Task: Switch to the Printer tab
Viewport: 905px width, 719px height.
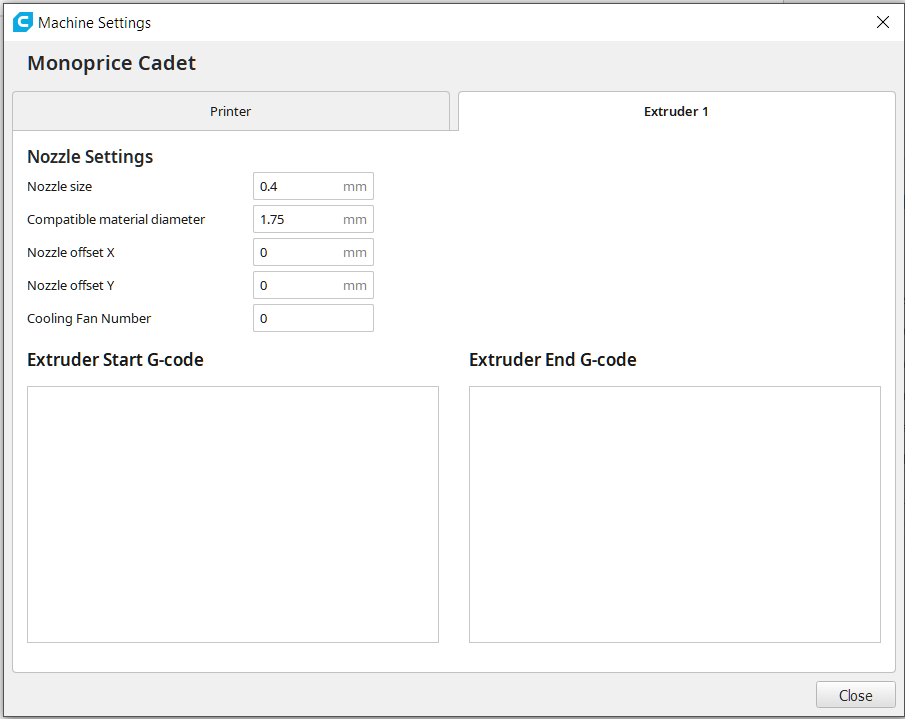Action: coord(231,111)
